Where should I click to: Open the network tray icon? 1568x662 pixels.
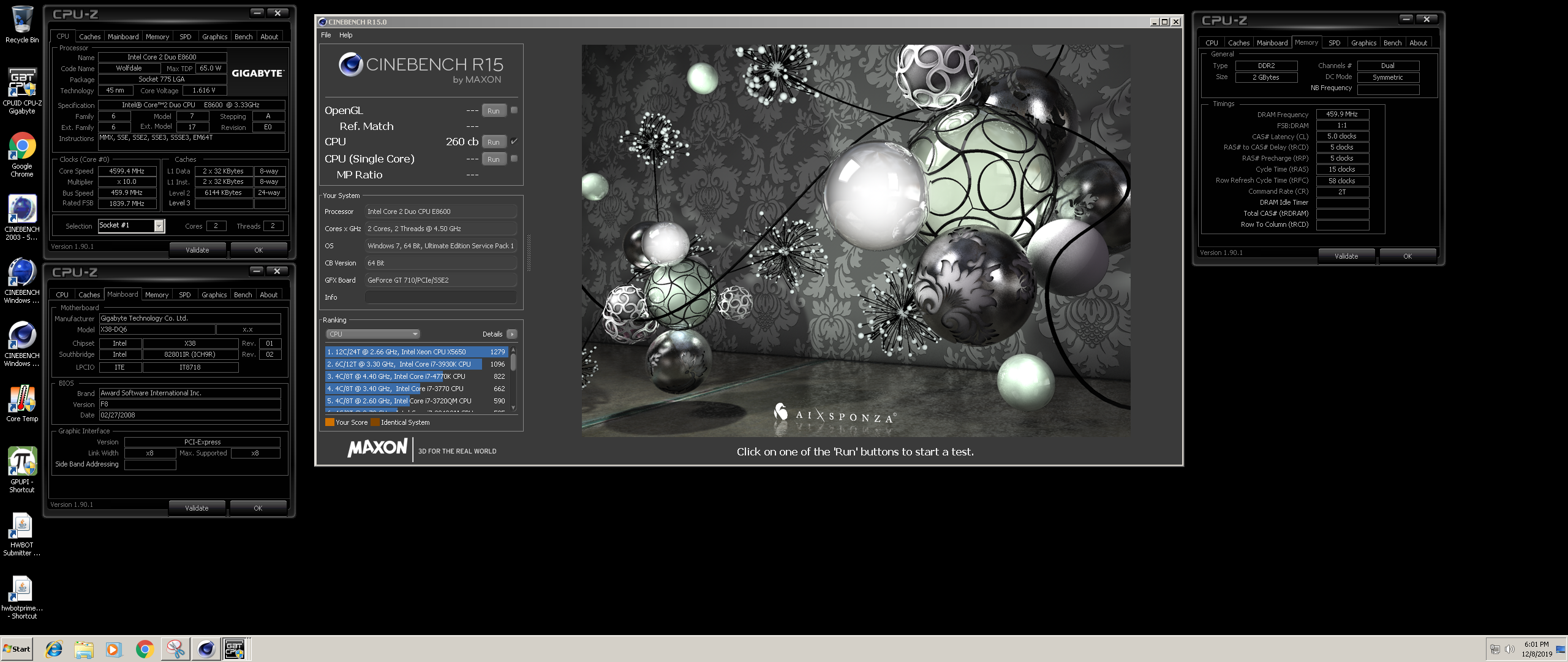click(1495, 649)
